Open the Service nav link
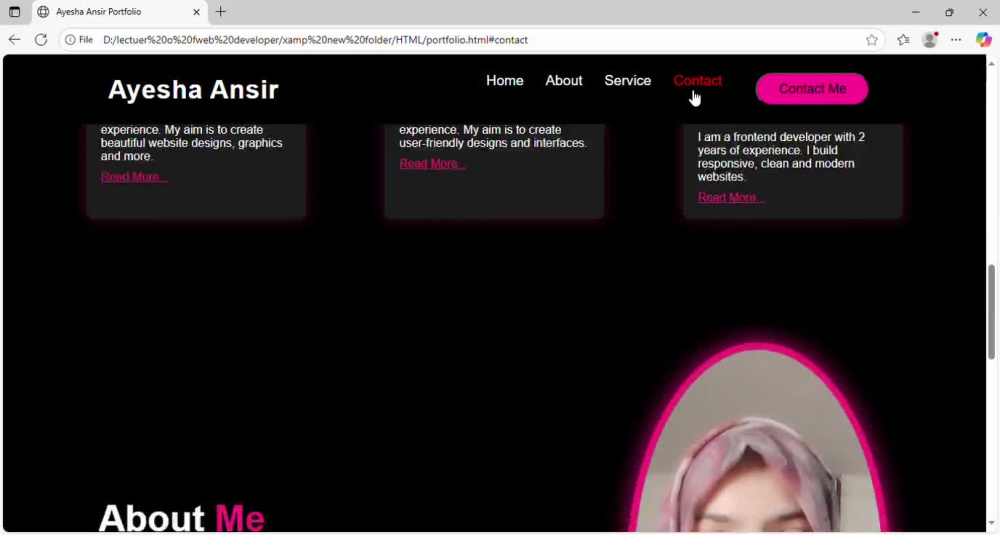This screenshot has height=535, width=1000. click(628, 81)
